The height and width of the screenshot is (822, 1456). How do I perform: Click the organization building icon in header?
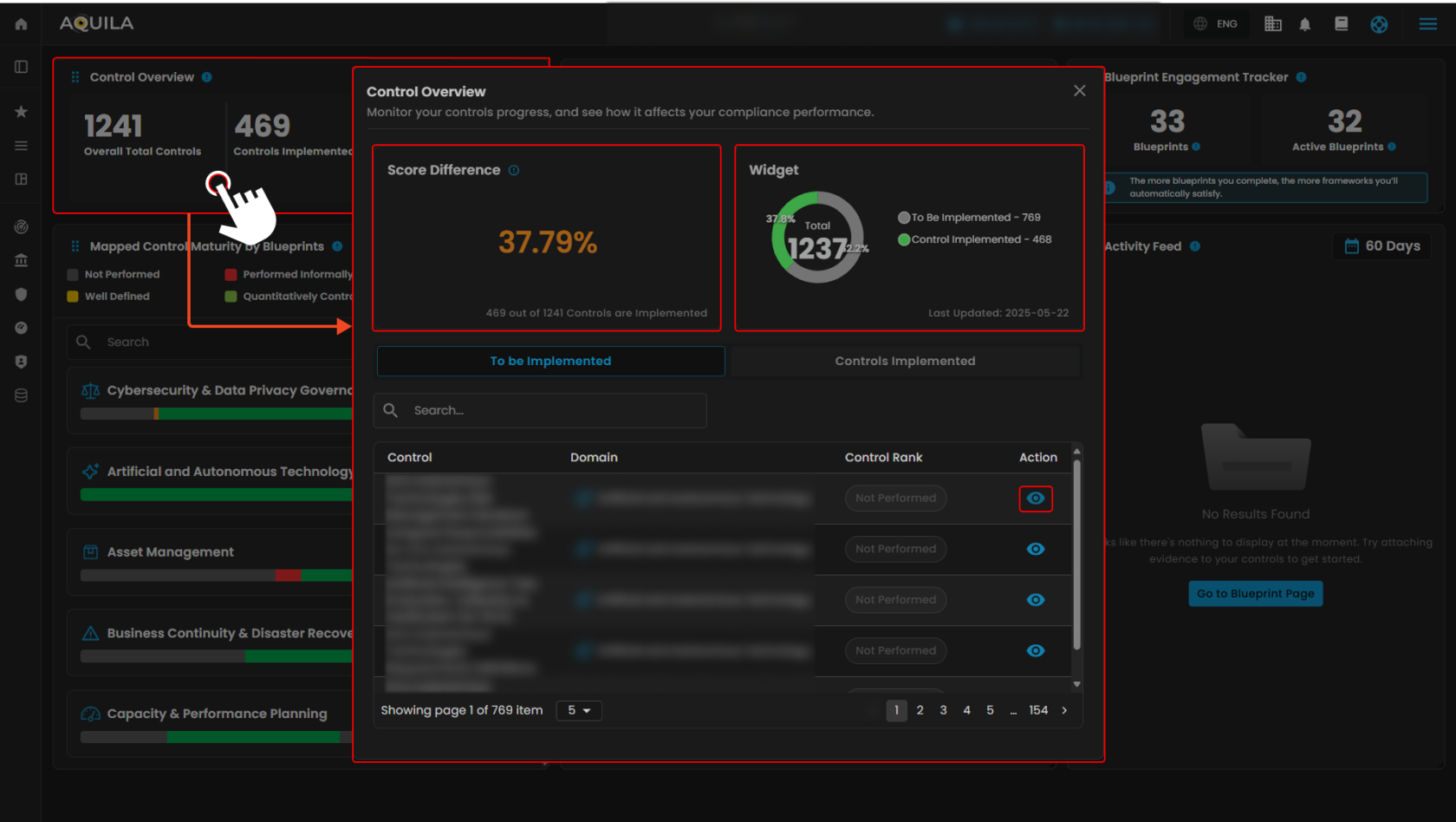tap(1272, 24)
